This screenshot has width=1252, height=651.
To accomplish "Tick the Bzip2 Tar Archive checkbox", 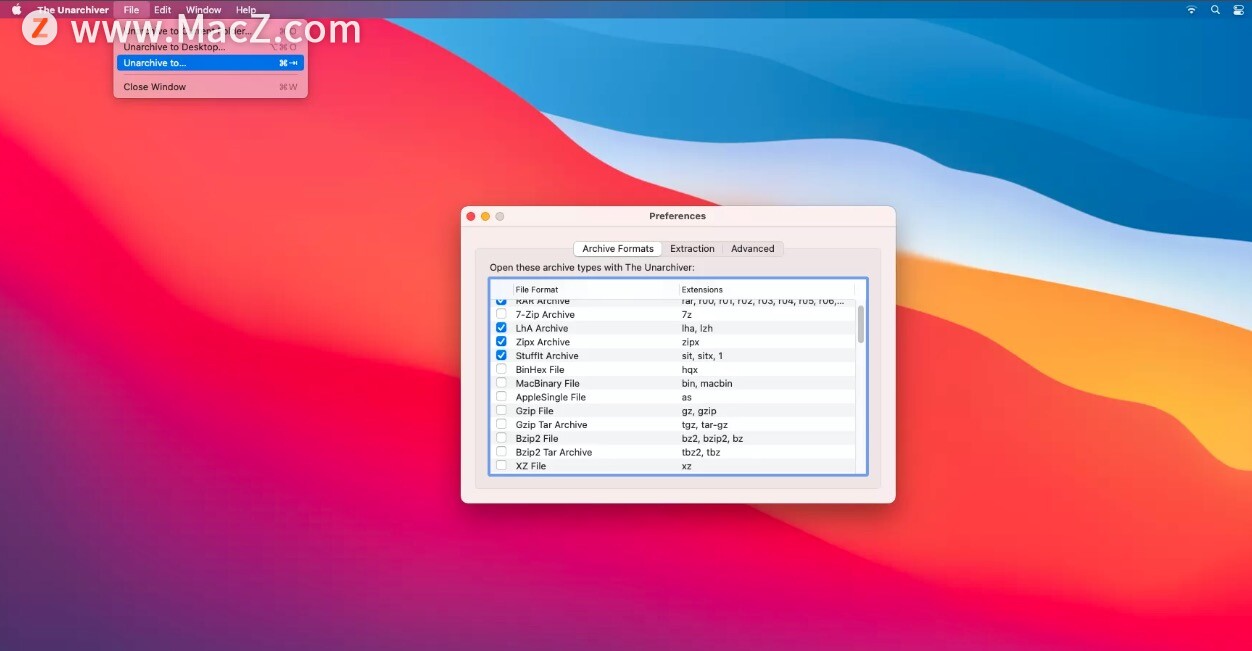I will coord(501,453).
